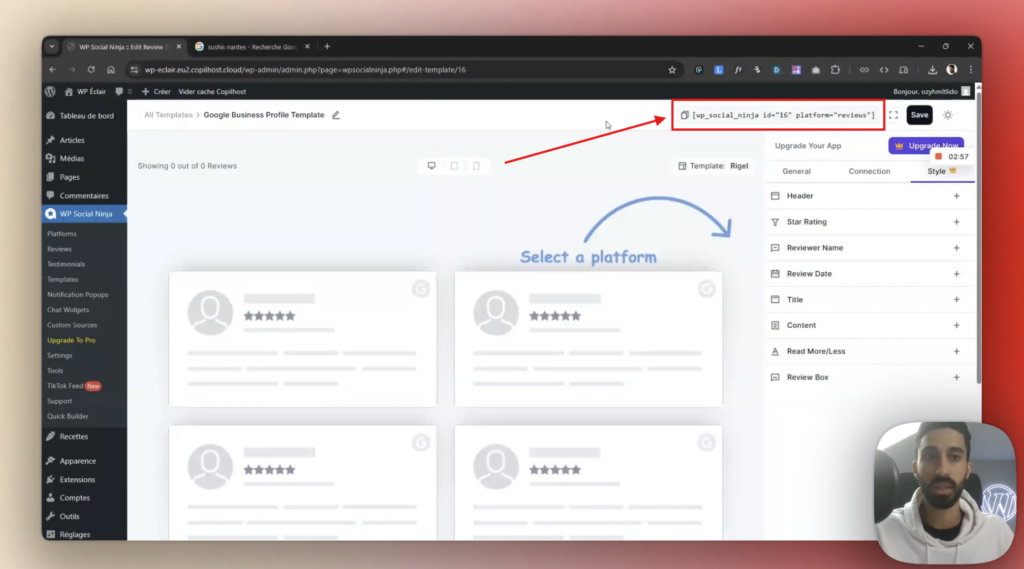Viewport: 1024px width, 569px height.
Task: Bookmark this page with star icon
Action: pos(672,70)
